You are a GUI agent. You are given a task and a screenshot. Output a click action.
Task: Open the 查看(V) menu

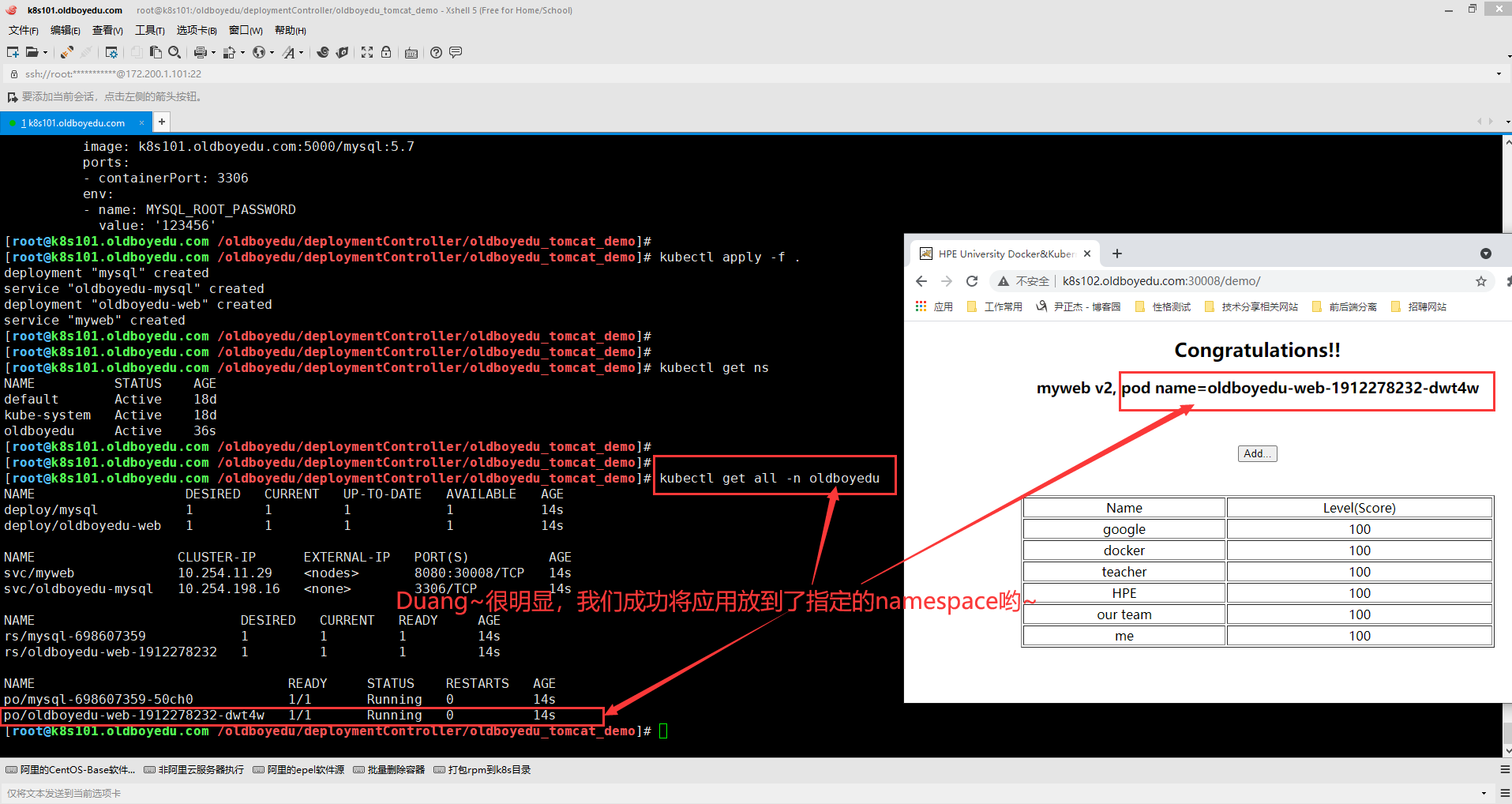[x=107, y=30]
